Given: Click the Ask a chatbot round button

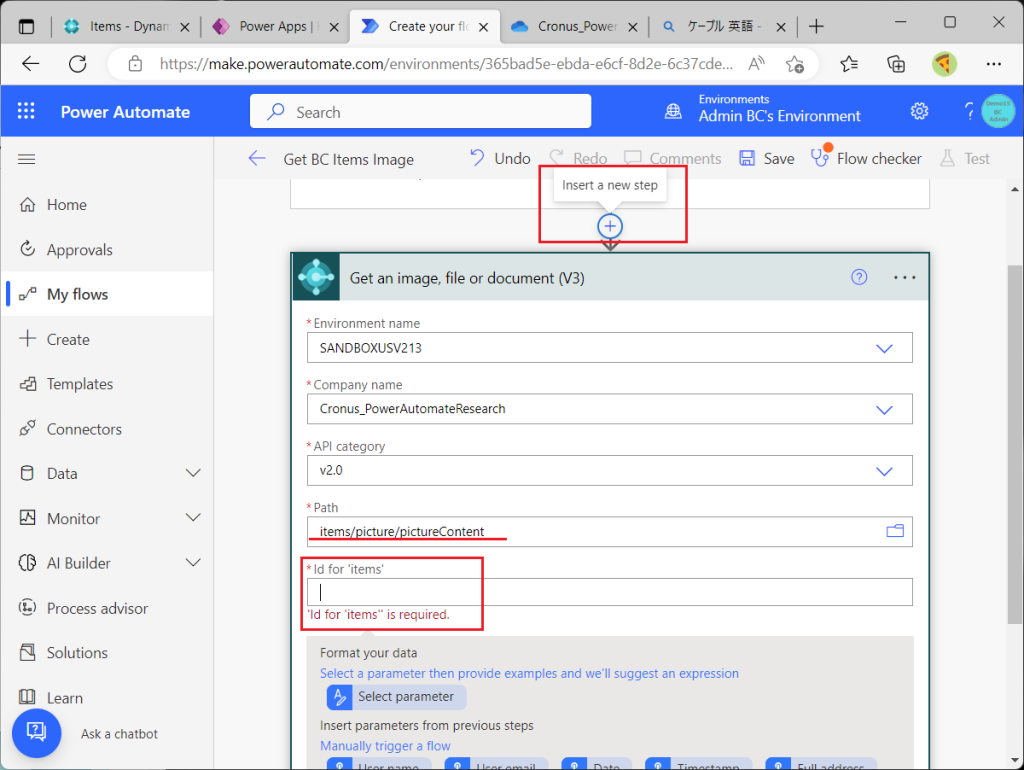Looking at the screenshot, I should coord(37,733).
